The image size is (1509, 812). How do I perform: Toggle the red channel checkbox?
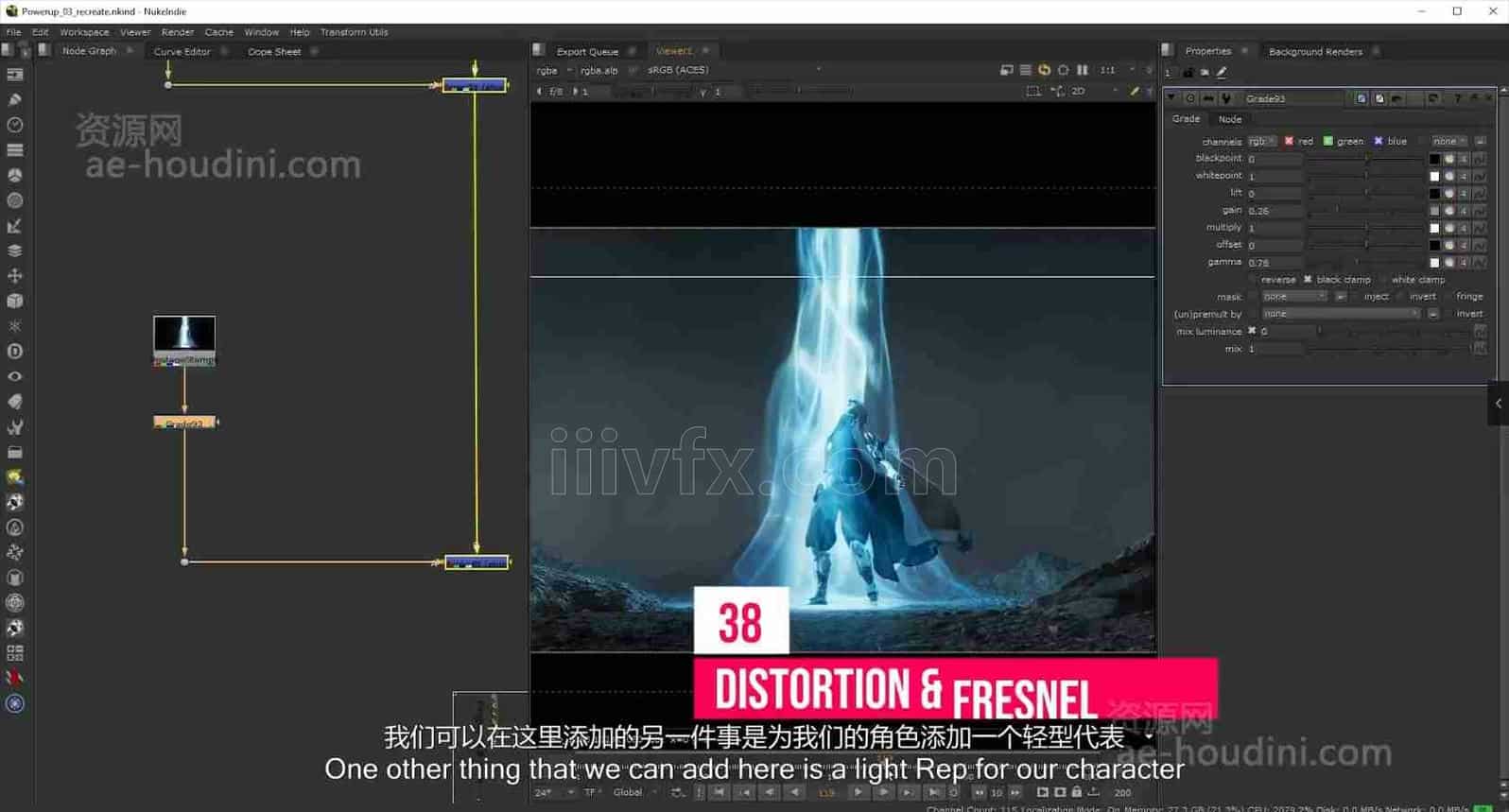[1289, 141]
